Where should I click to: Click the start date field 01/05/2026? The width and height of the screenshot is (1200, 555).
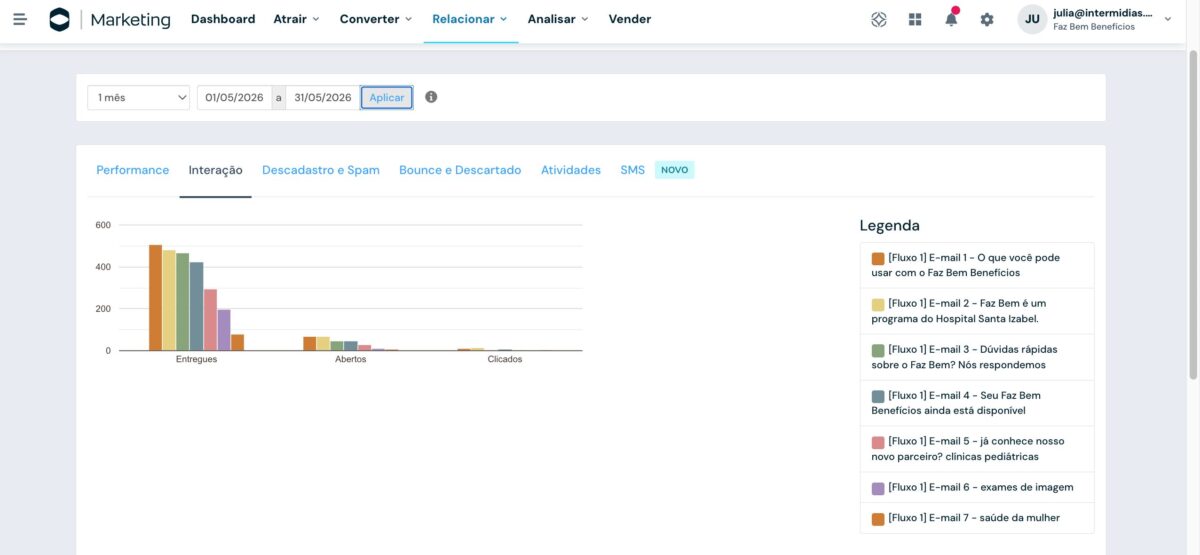click(235, 97)
